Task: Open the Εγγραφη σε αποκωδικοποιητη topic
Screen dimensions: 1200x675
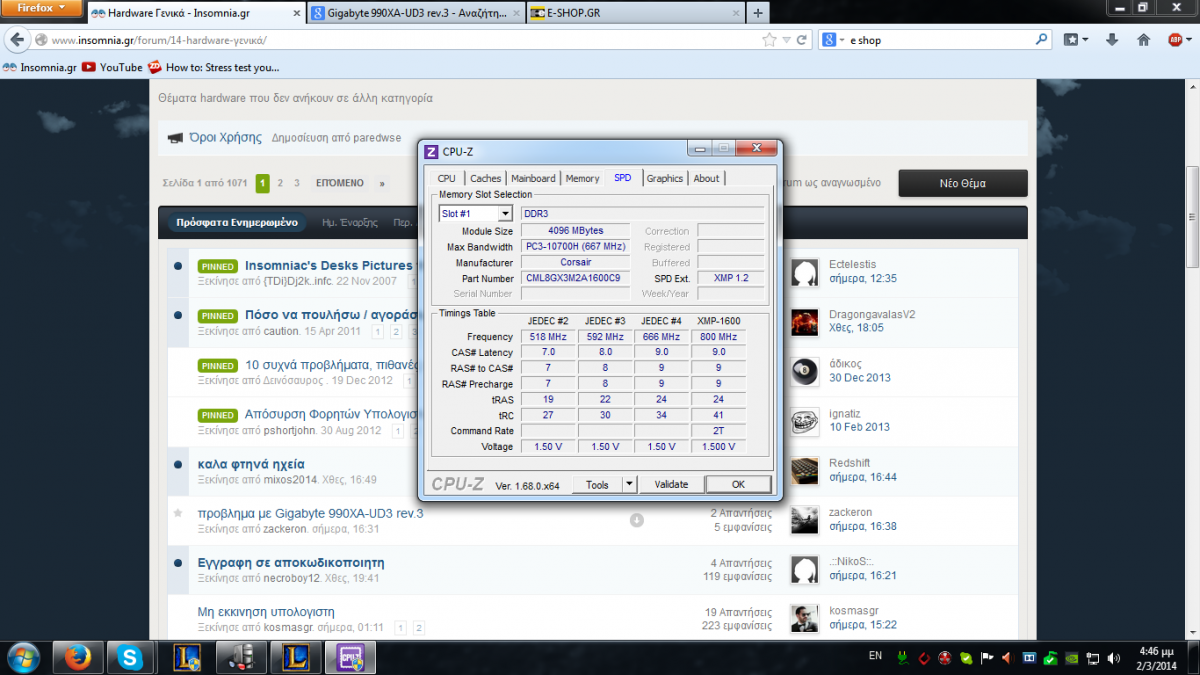Action: click(x=291, y=563)
